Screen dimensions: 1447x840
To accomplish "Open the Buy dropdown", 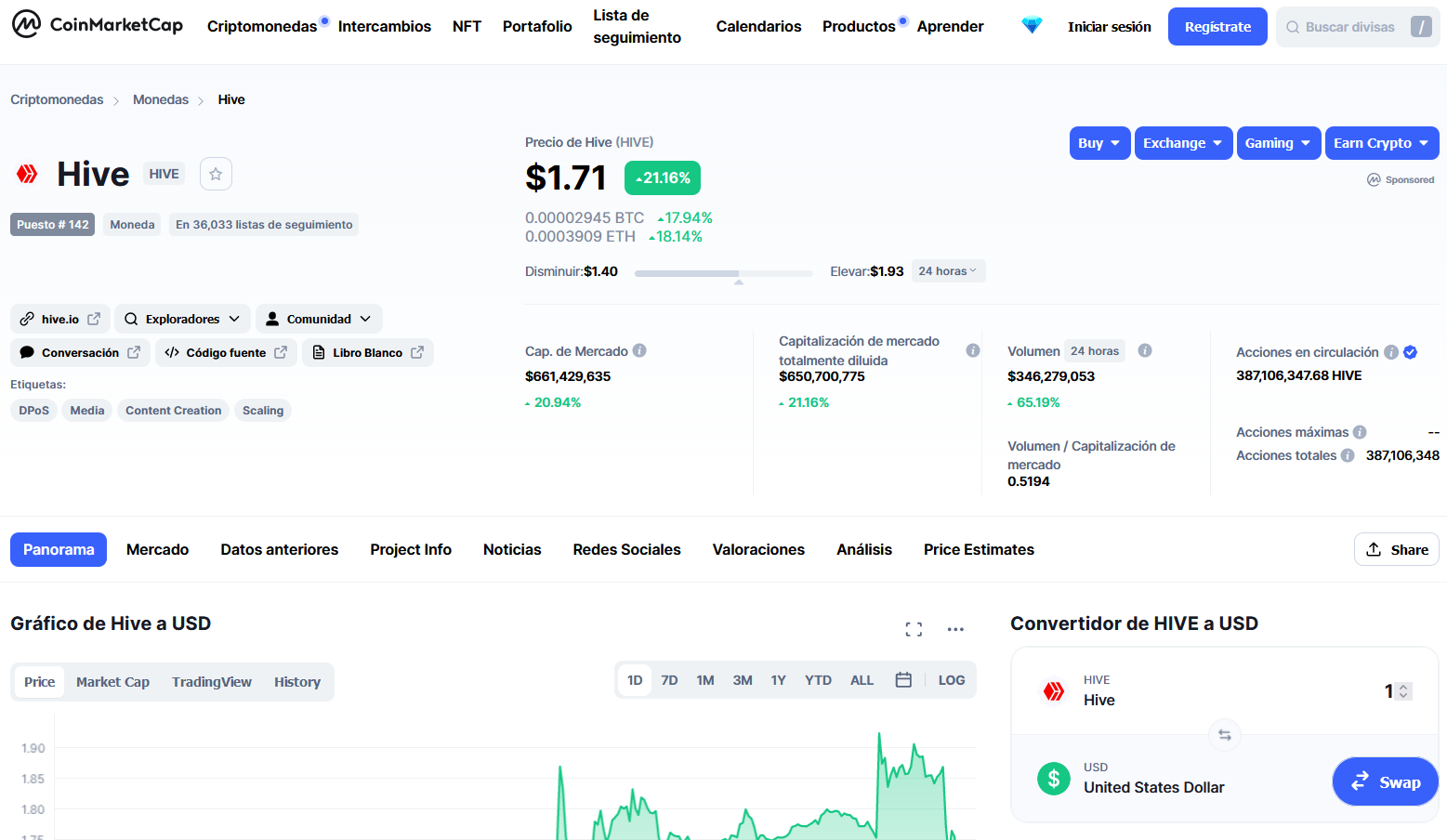I will click(x=1099, y=143).
